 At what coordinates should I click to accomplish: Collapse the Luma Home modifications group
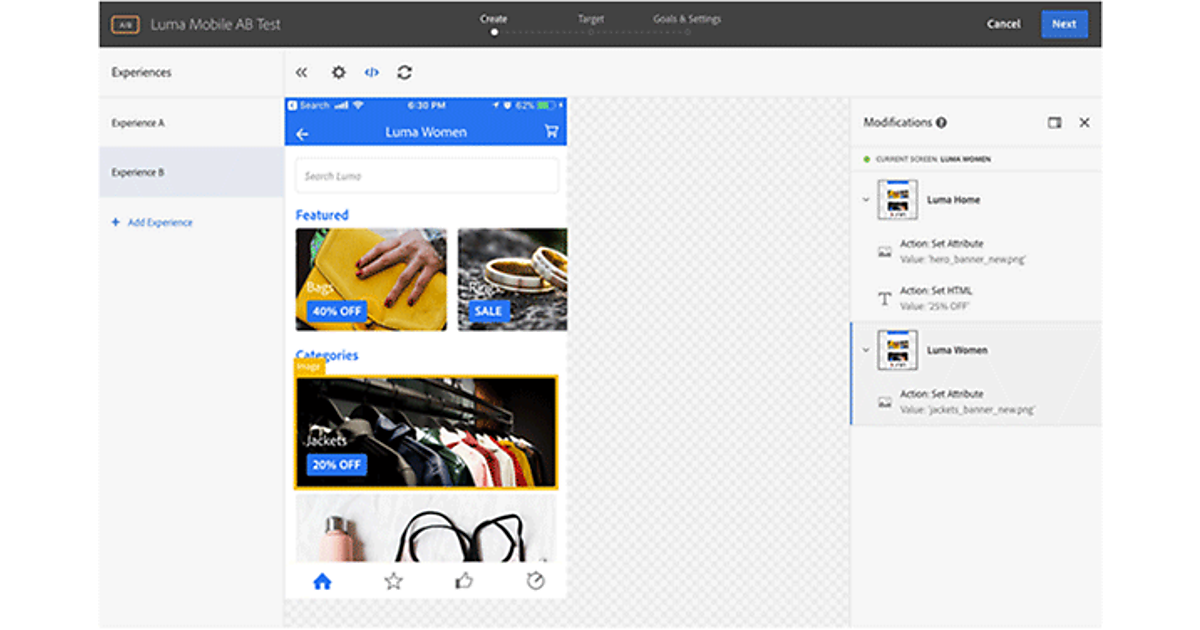866,200
